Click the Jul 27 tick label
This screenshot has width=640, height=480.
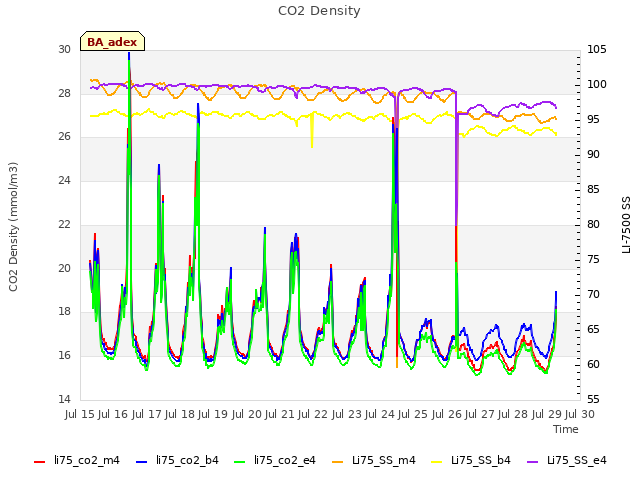coord(480,414)
